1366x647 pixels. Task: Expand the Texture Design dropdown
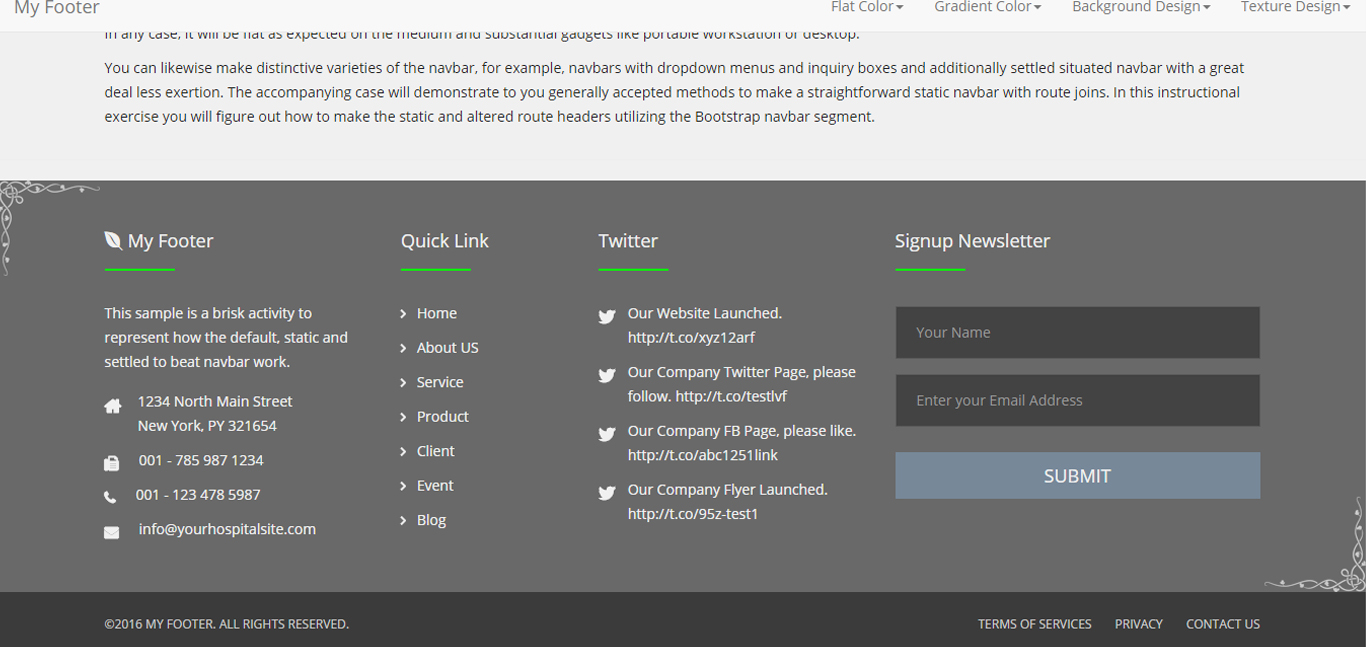[x=1295, y=8]
